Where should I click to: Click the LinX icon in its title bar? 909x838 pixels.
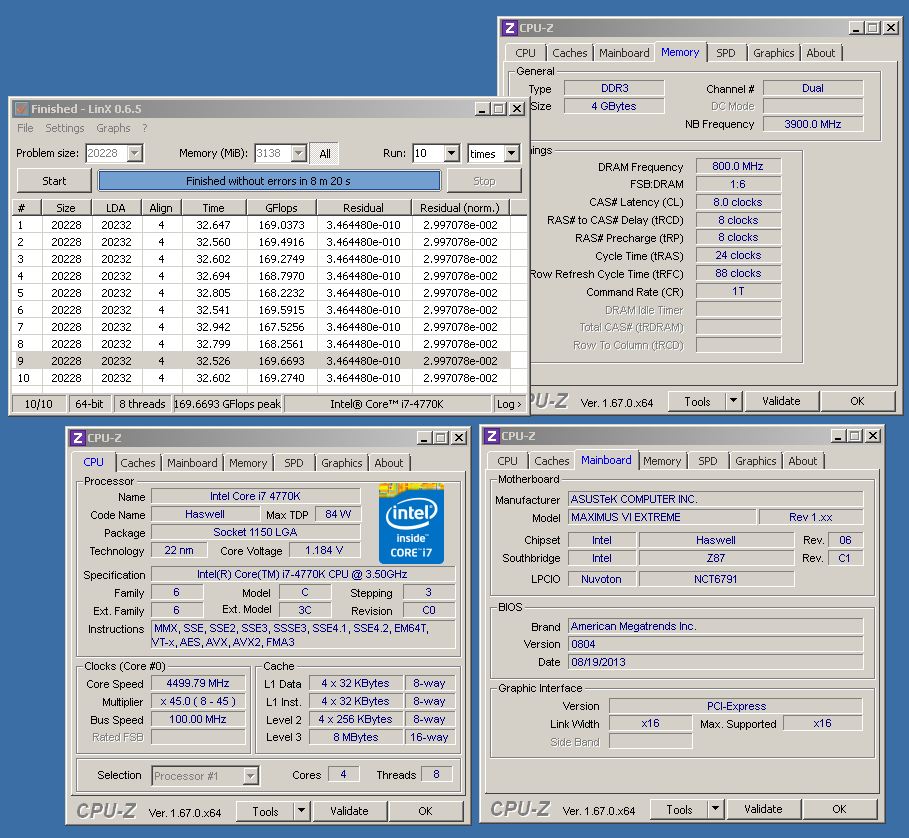[x=21, y=109]
